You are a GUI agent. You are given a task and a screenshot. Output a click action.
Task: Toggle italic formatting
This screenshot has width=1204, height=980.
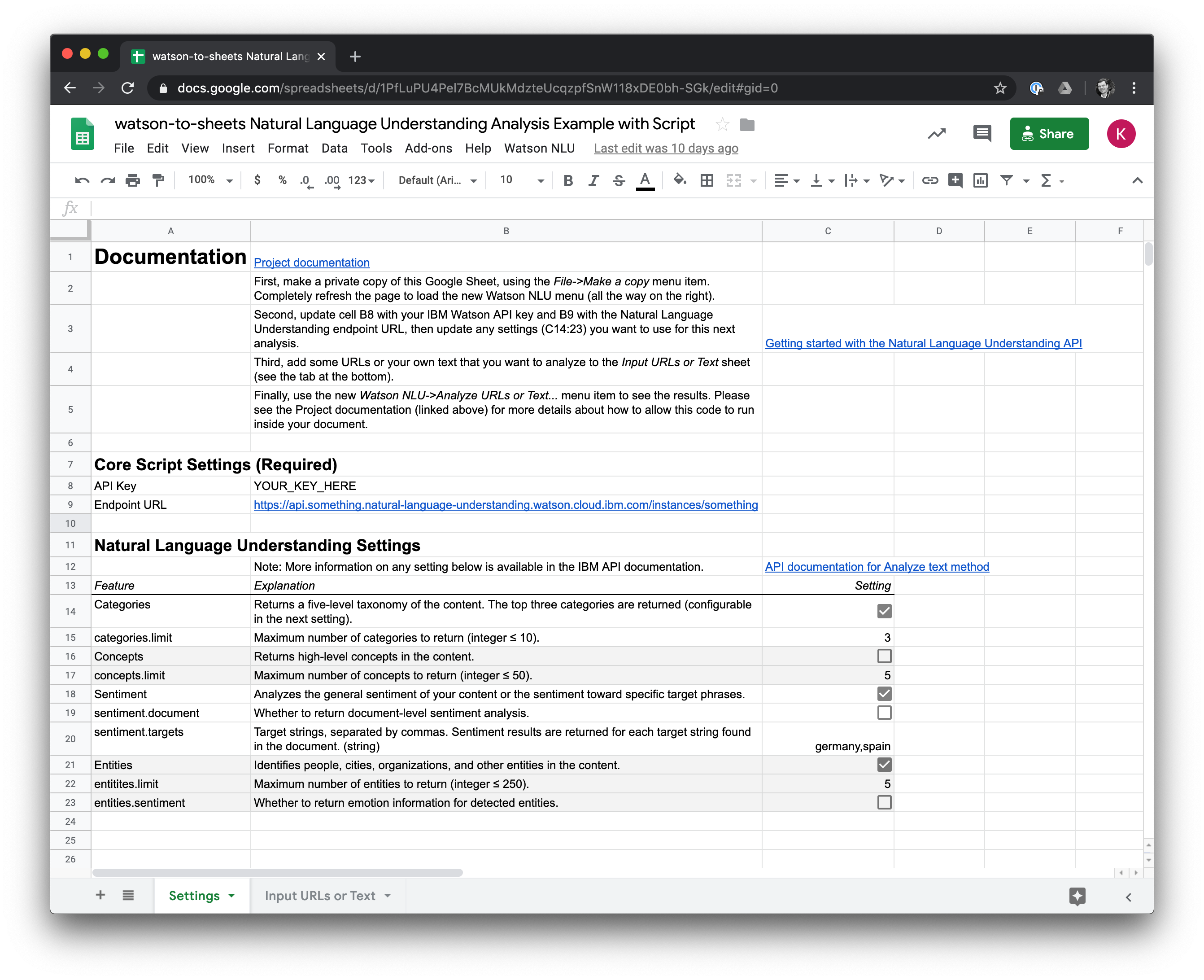[593, 181]
